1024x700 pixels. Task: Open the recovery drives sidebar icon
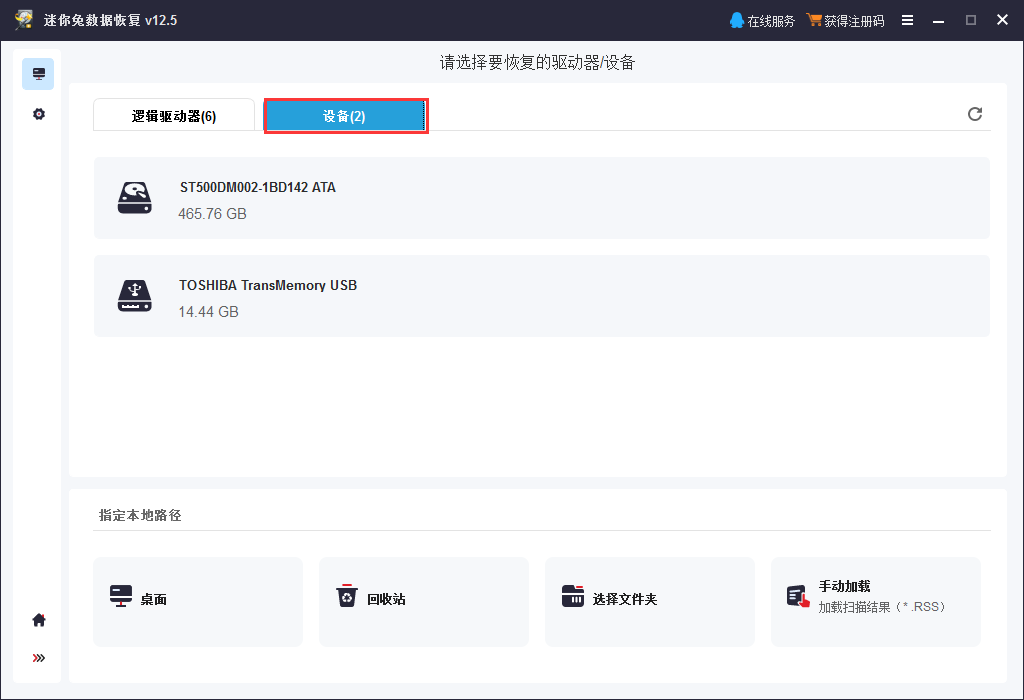tap(39, 74)
